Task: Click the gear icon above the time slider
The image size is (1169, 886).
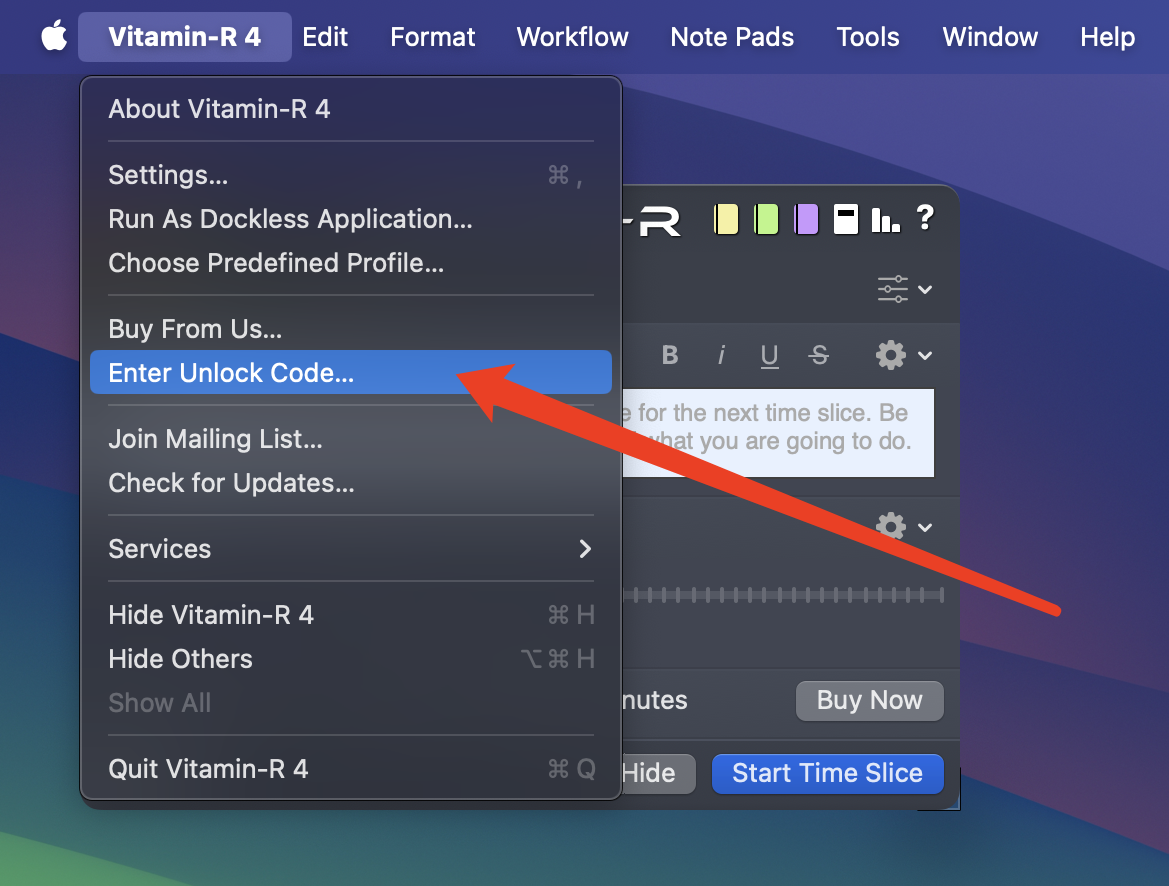Action: coord(891,527)
